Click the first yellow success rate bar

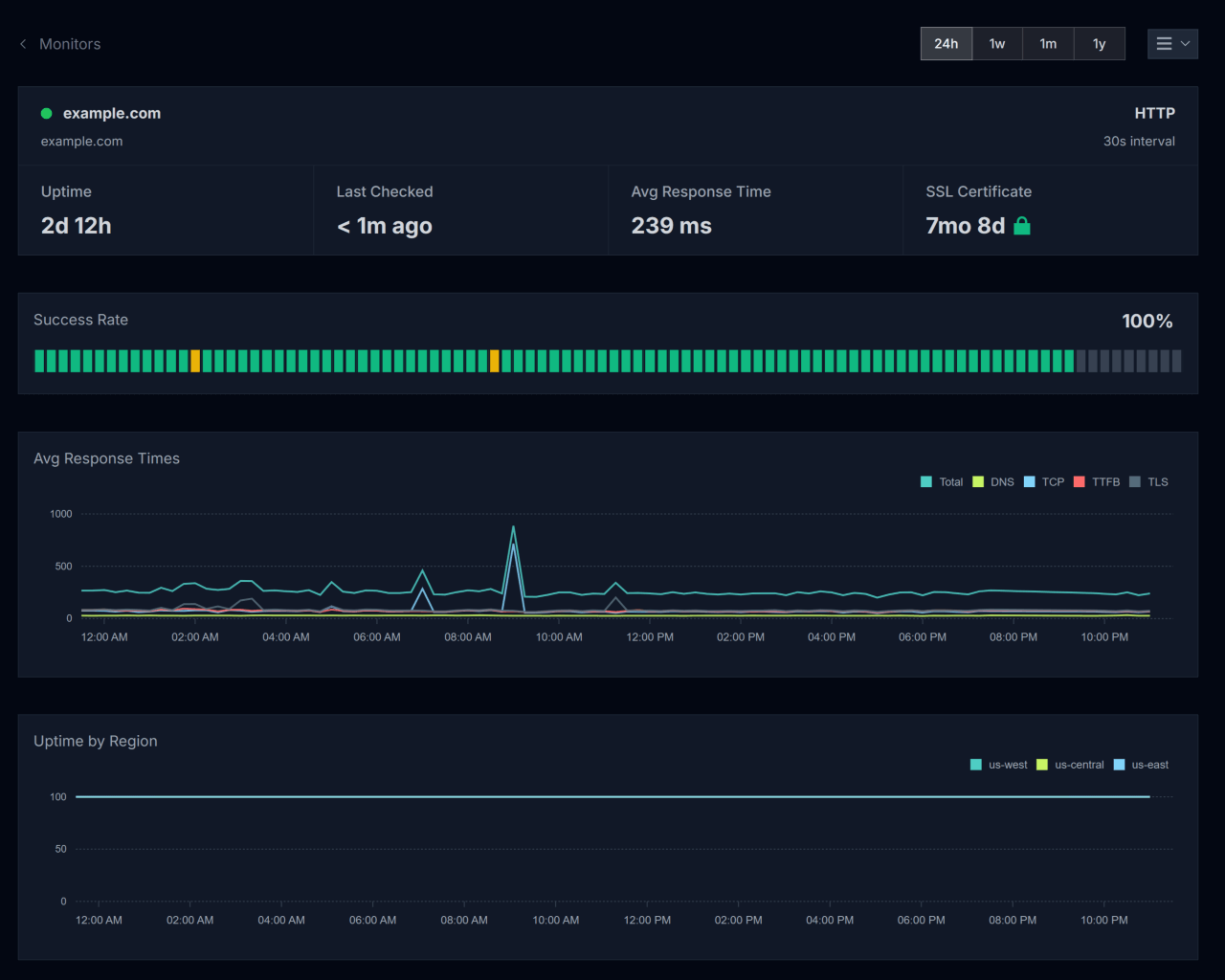(195, 361)
